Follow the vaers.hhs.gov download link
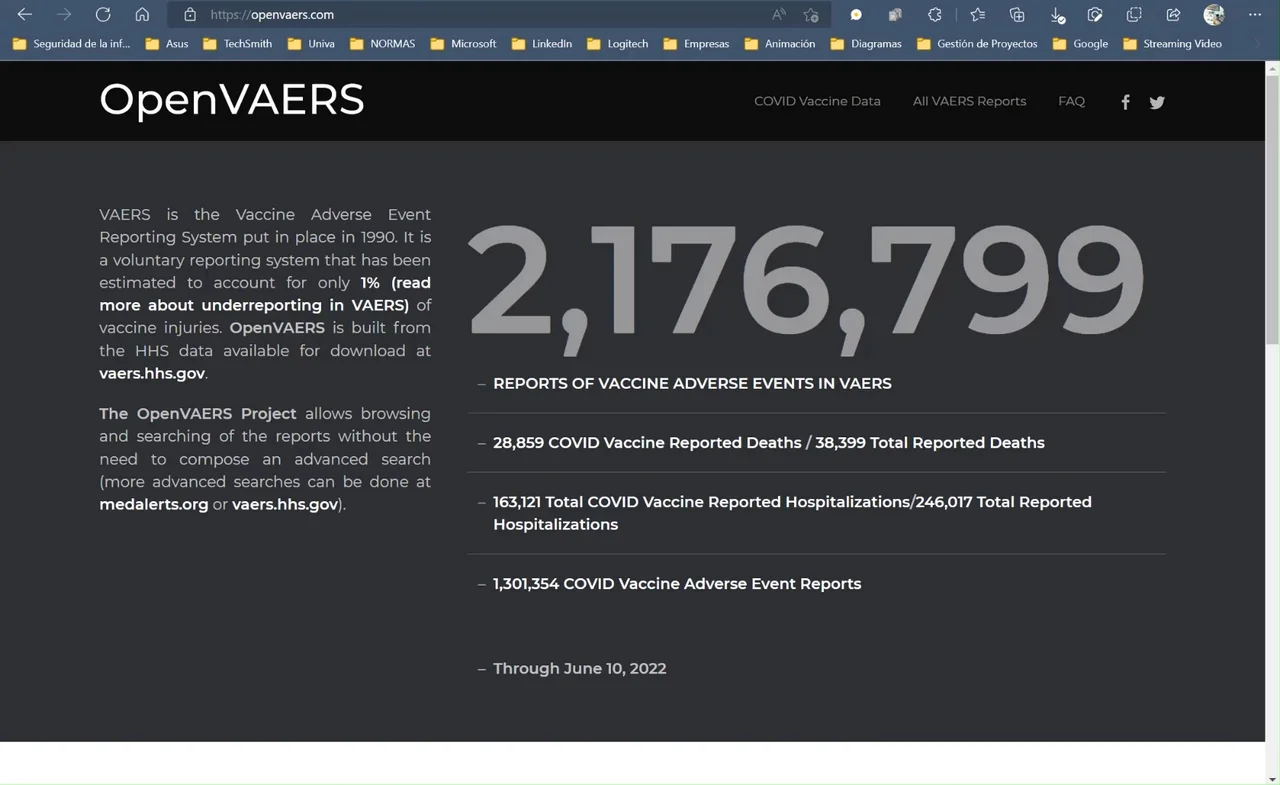The width and height of the screenshot is (1280, 785). tap(152, 373)
